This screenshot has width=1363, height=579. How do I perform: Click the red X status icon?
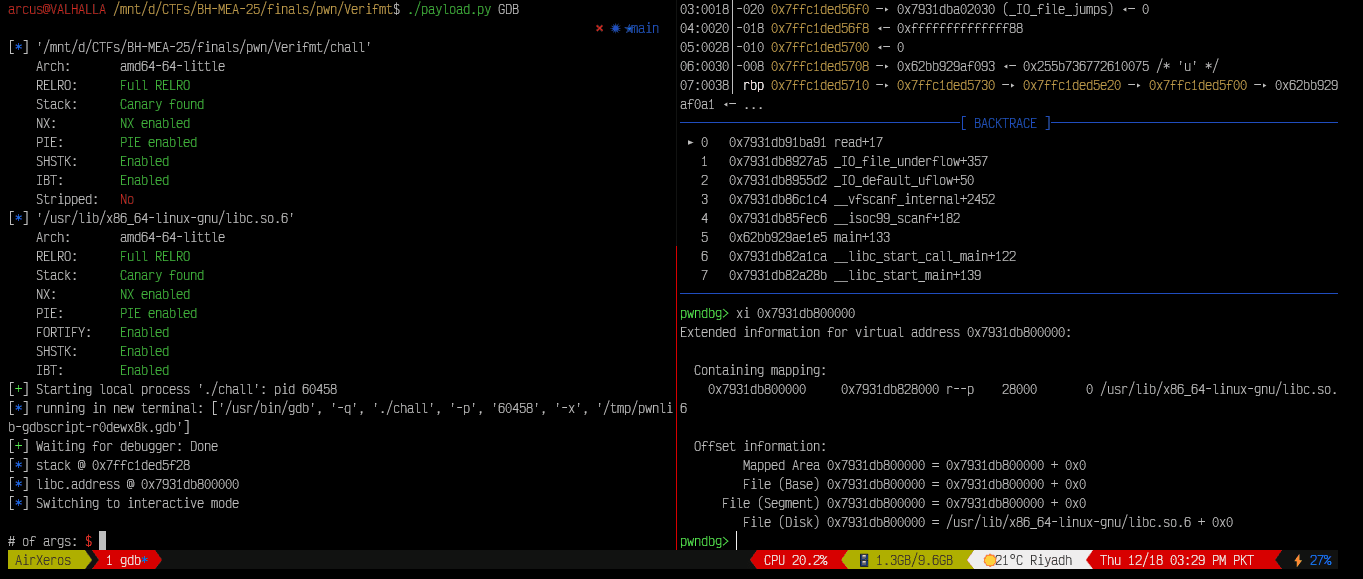click(x=598, y=28)
